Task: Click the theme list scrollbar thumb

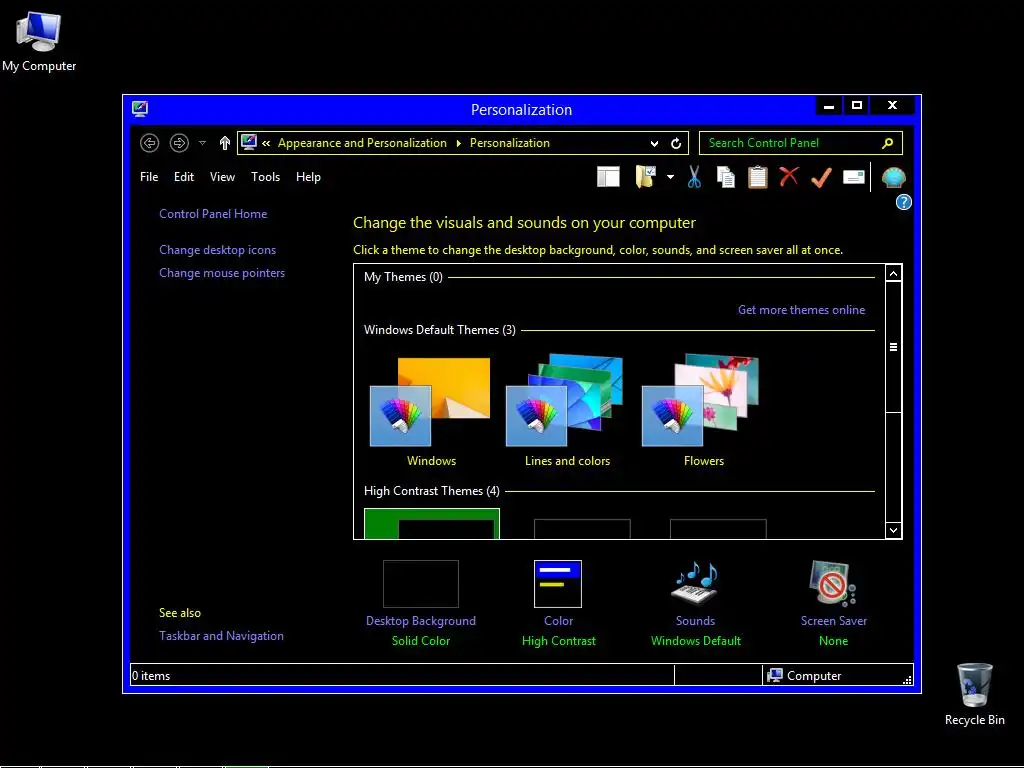Action: (x=893, y=347)
